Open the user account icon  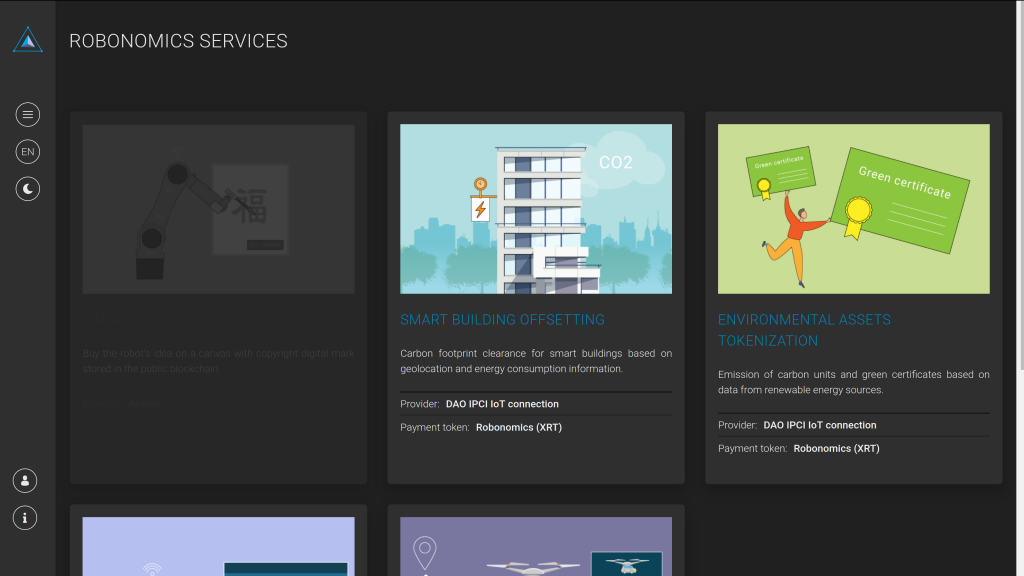tap(25, 481)
